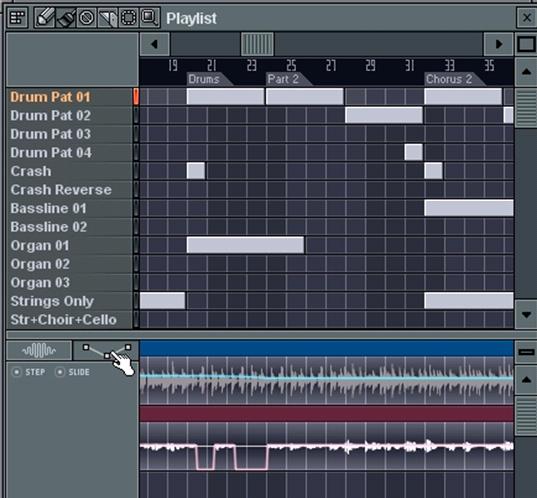
Task: Select the Bassline 02 track name
Action: tap(49, 227)
